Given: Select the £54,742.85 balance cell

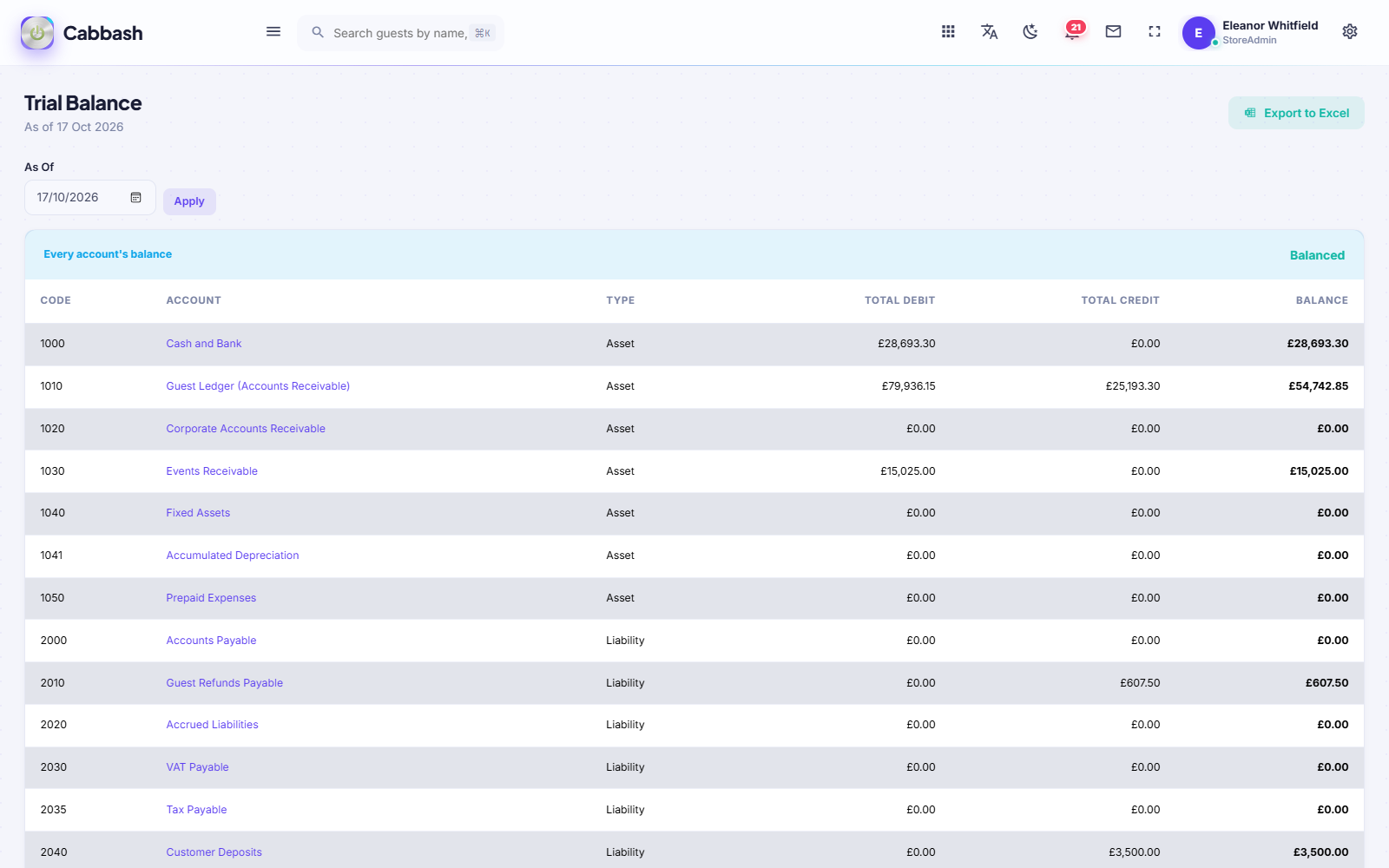Looking at the screenshot, I should 1318,386.
